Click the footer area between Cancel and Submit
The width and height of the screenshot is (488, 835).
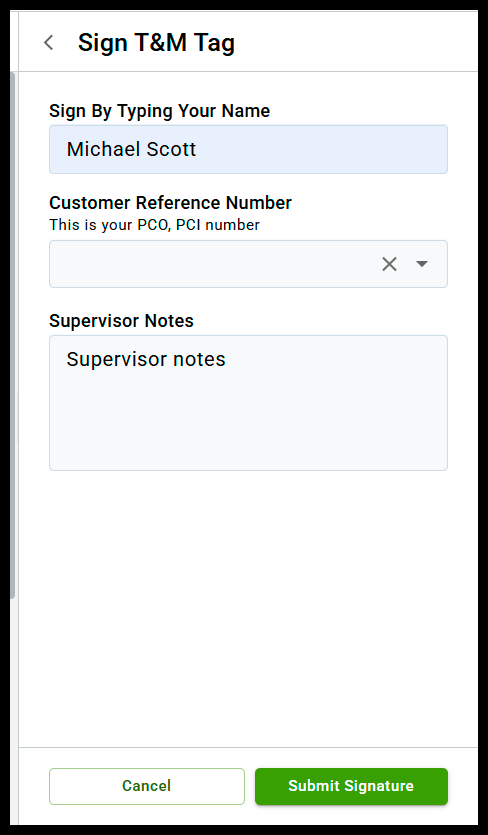(x=250, y=786)
